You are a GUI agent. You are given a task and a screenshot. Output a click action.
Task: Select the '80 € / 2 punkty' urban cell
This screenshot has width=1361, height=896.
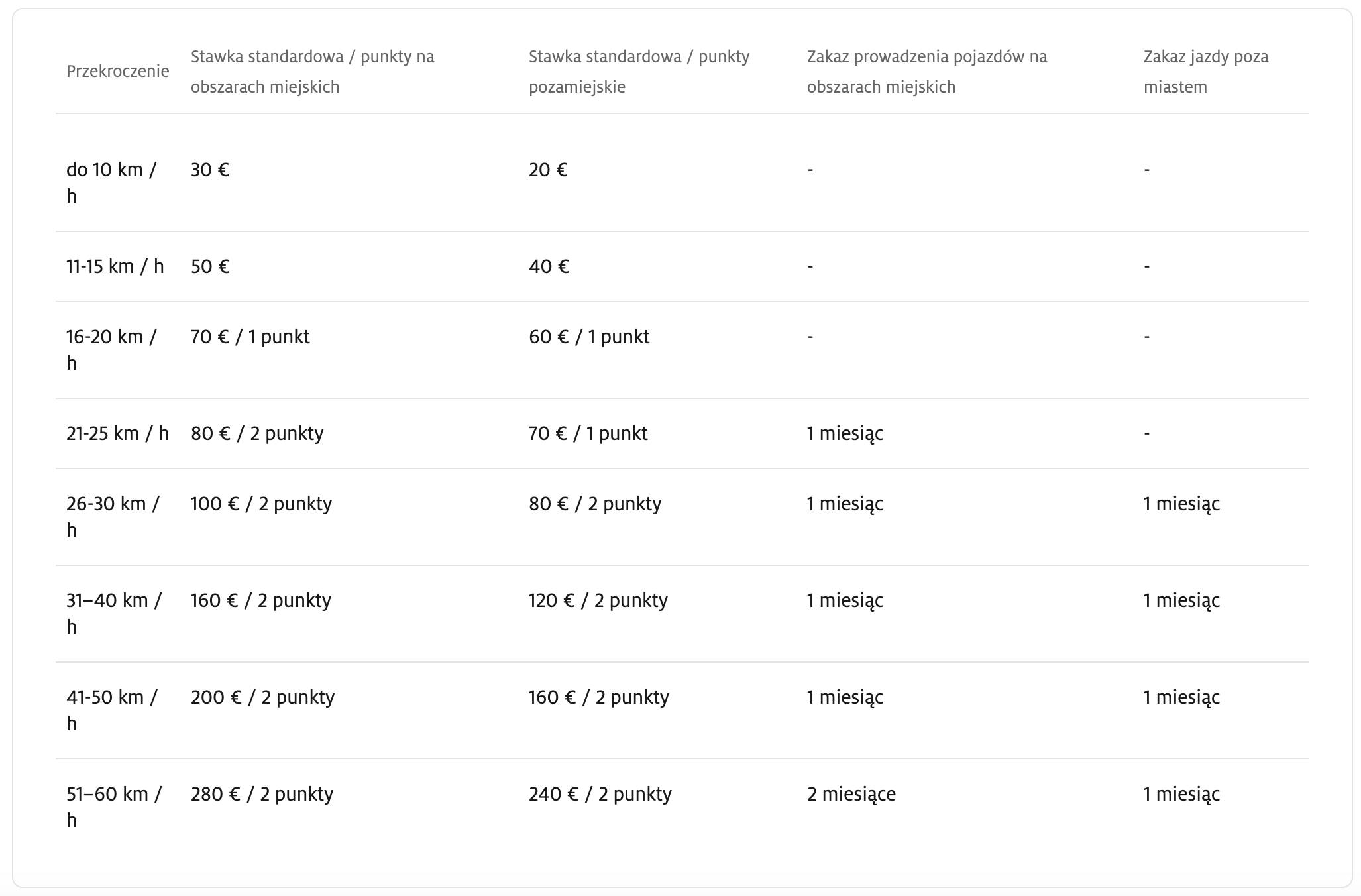click(x=257, y=433)
